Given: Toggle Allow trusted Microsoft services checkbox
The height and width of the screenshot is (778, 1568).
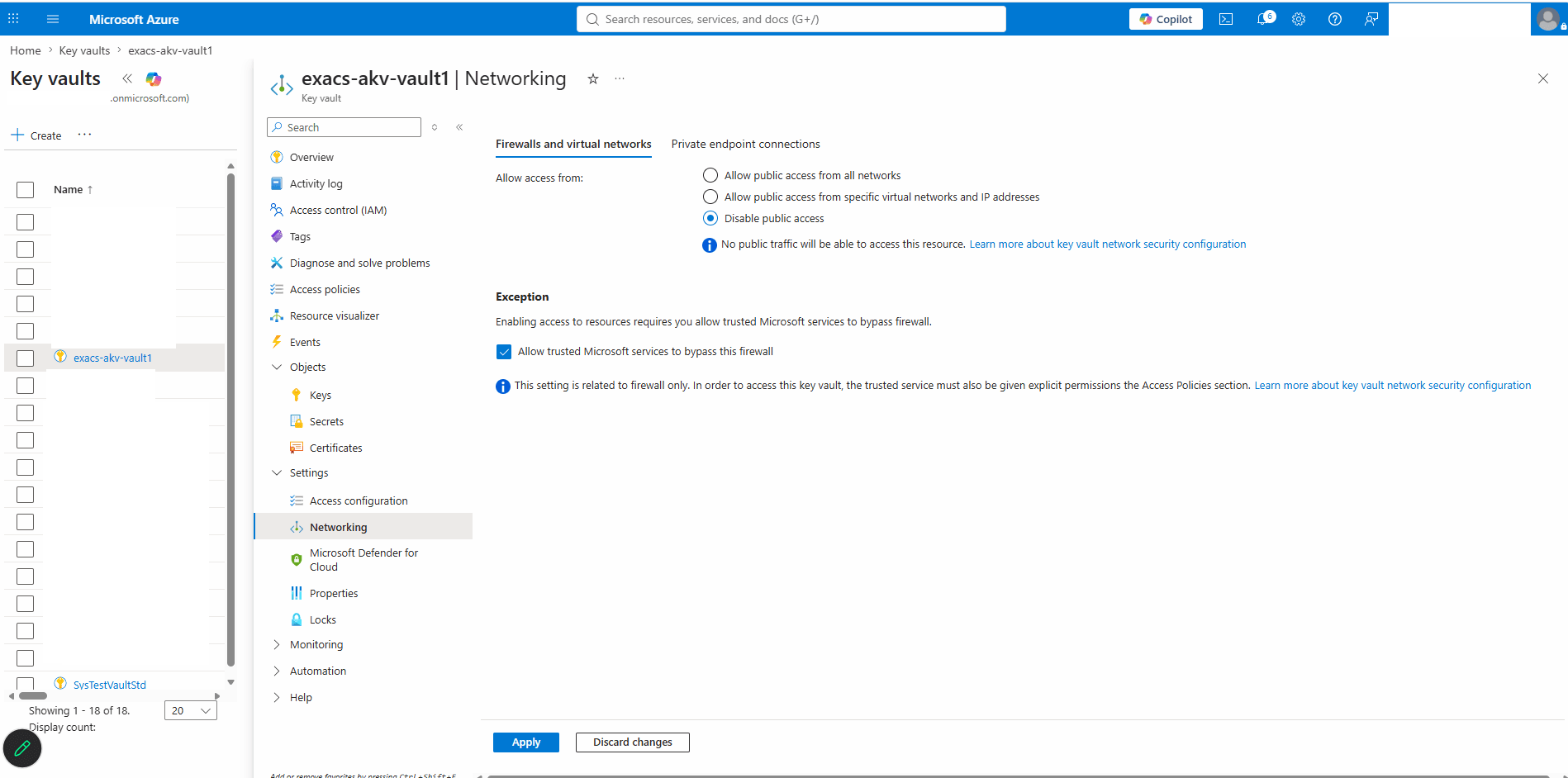Looking at the screenshot, I should 504,352.
